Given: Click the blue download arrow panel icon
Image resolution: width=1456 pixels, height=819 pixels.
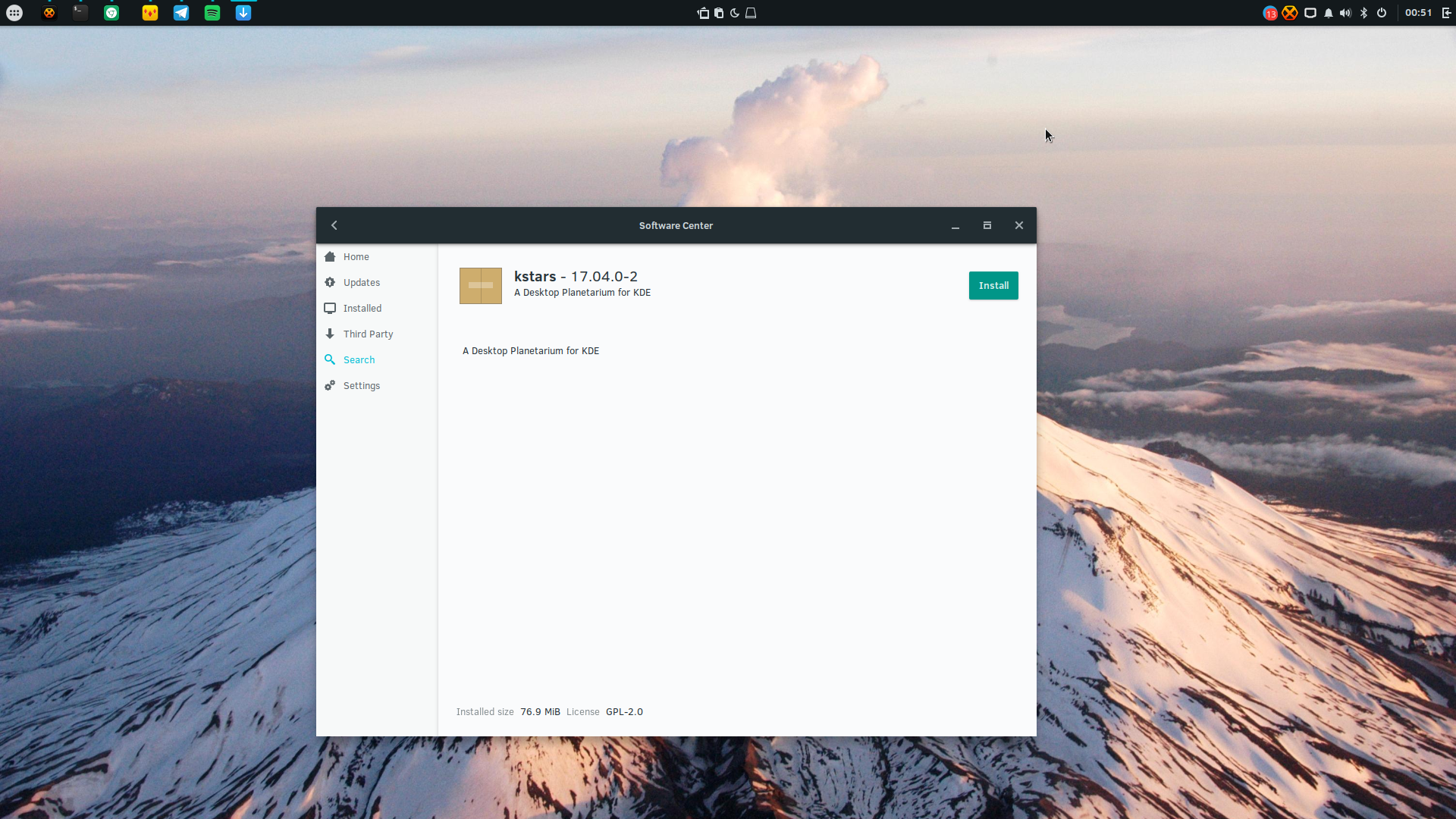Looking at the screenshot, I should tap(243, 13).
